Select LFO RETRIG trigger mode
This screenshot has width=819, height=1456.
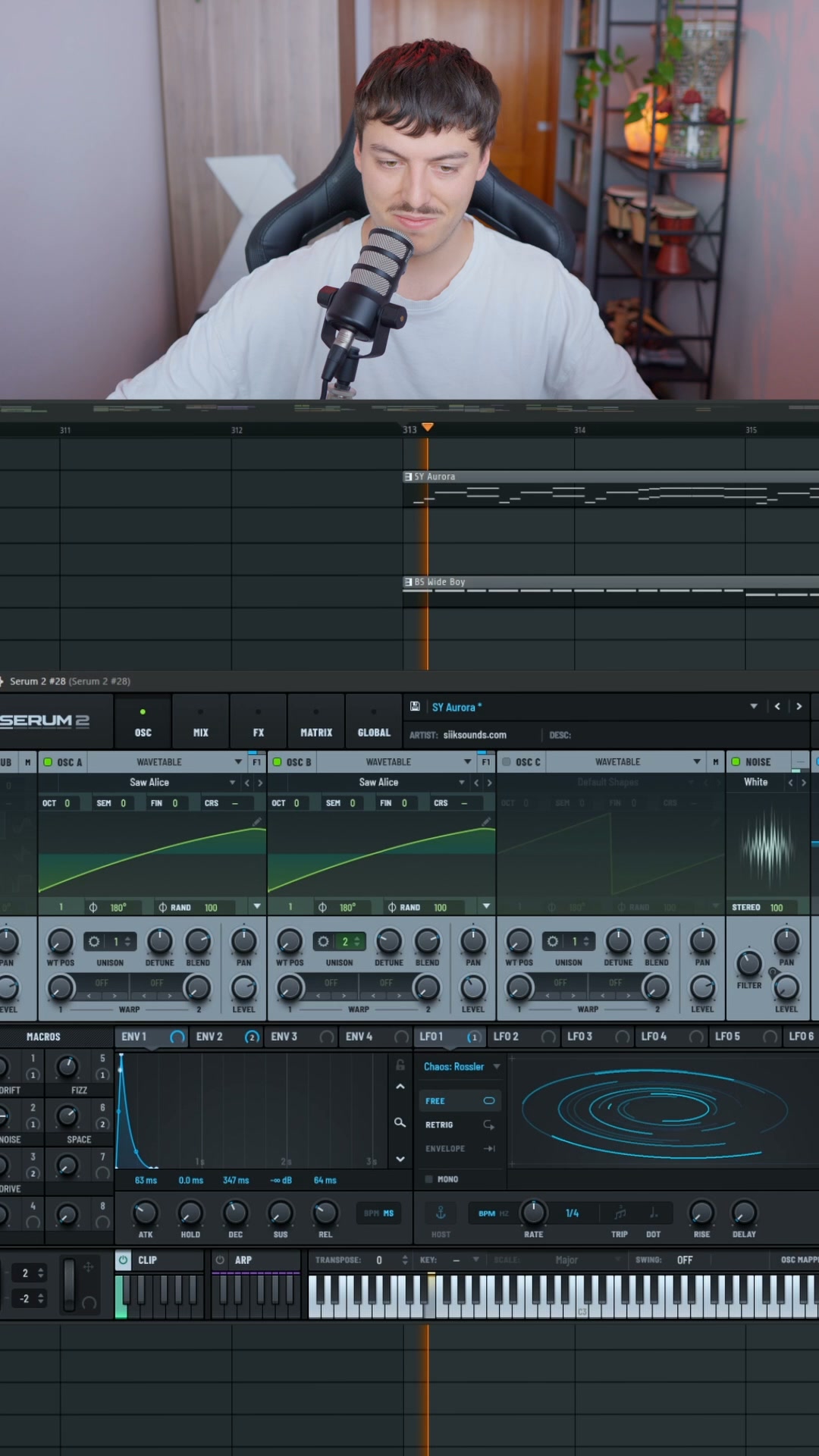click(460, 1125)
